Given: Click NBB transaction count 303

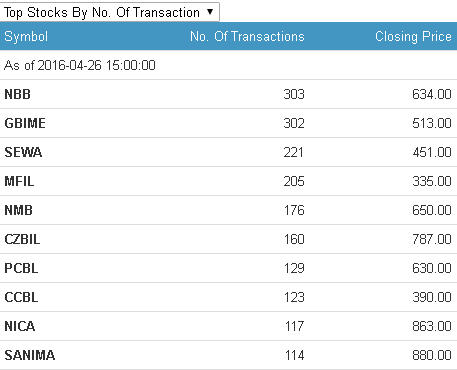Looking at the screenshot, I should tap(294, 94).
